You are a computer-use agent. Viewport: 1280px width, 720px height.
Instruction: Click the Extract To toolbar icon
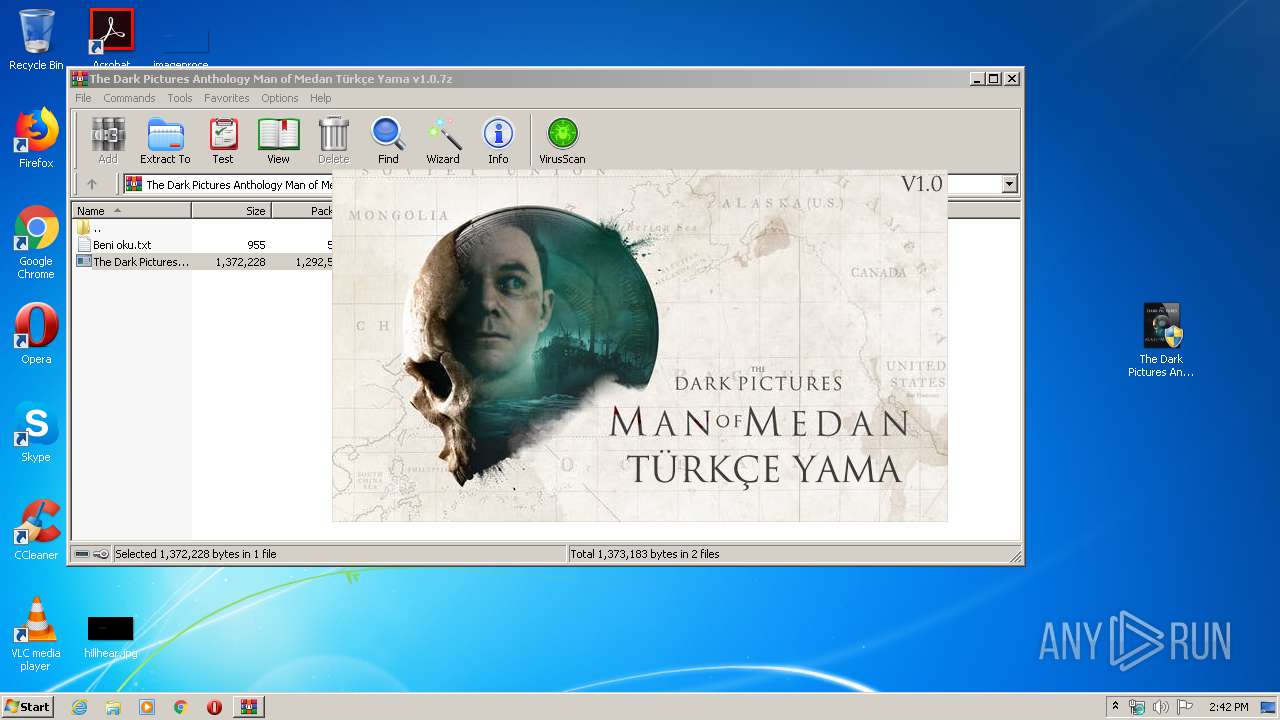[165, 140]
